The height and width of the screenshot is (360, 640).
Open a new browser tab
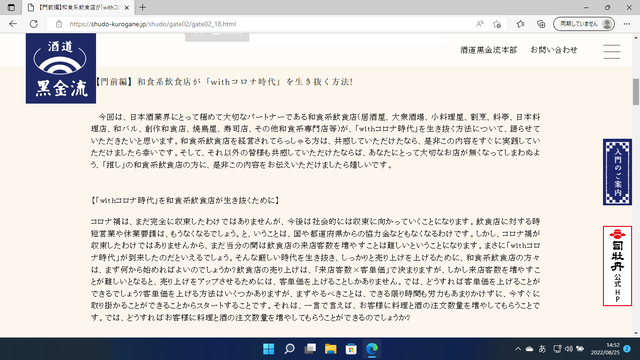pyautogui.click(x=142, y=7)
